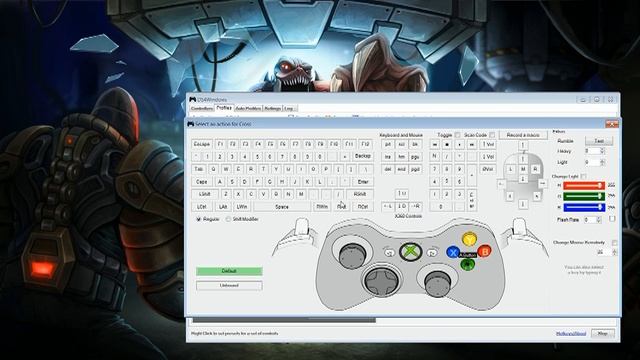Increase the Heavy rumble value using spinner

(x=602, y=150)
